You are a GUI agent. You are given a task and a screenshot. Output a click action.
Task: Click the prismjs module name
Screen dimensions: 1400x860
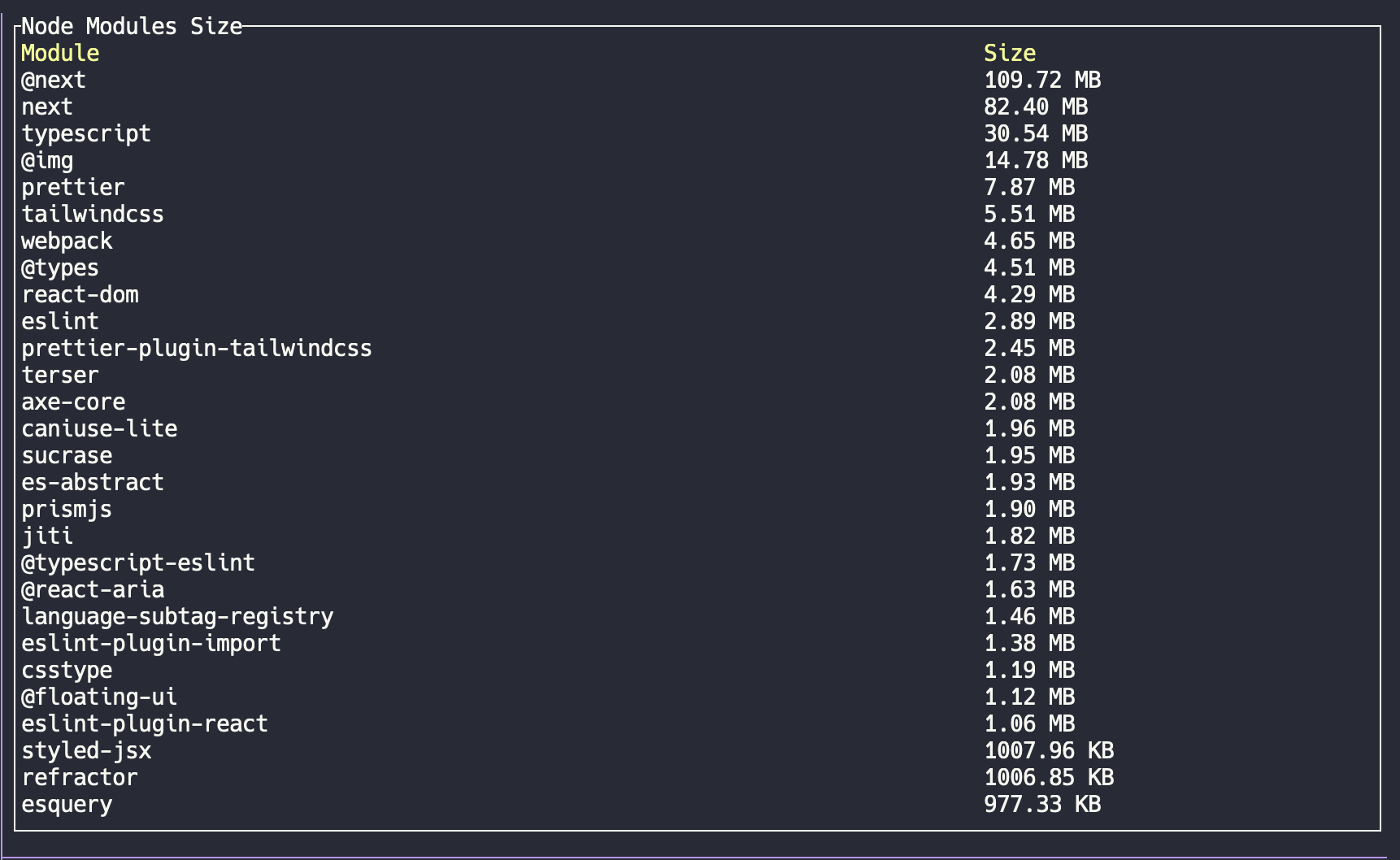pos(67,510)
